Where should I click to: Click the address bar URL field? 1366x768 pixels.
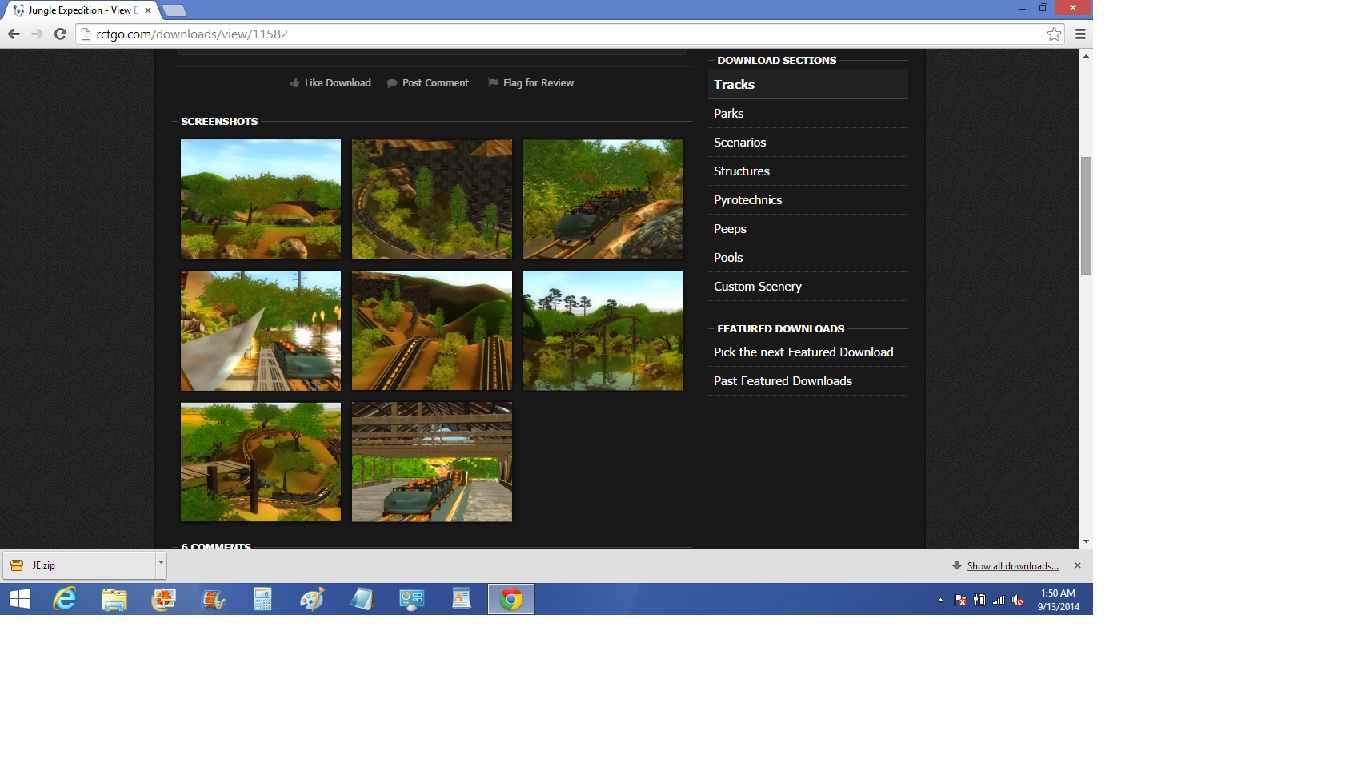560,34
